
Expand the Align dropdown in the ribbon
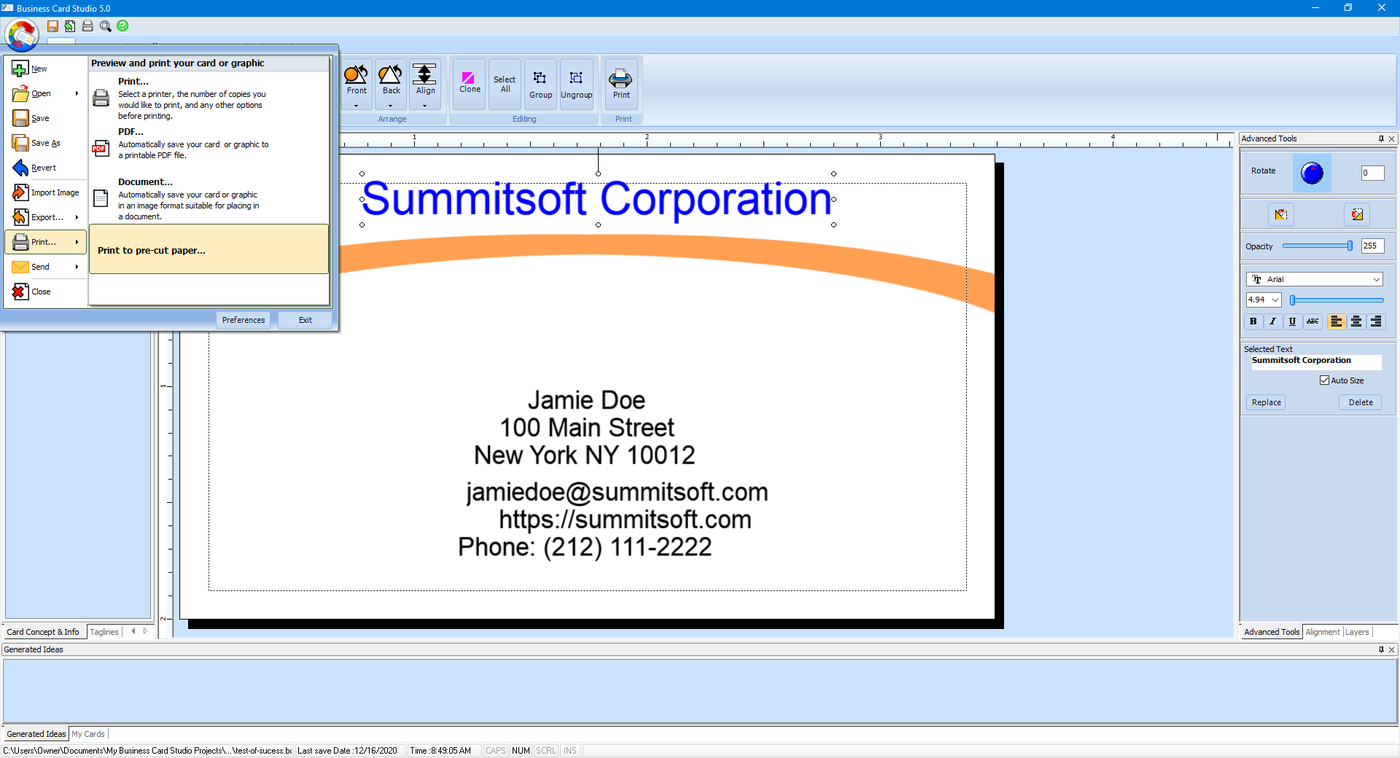425,105
